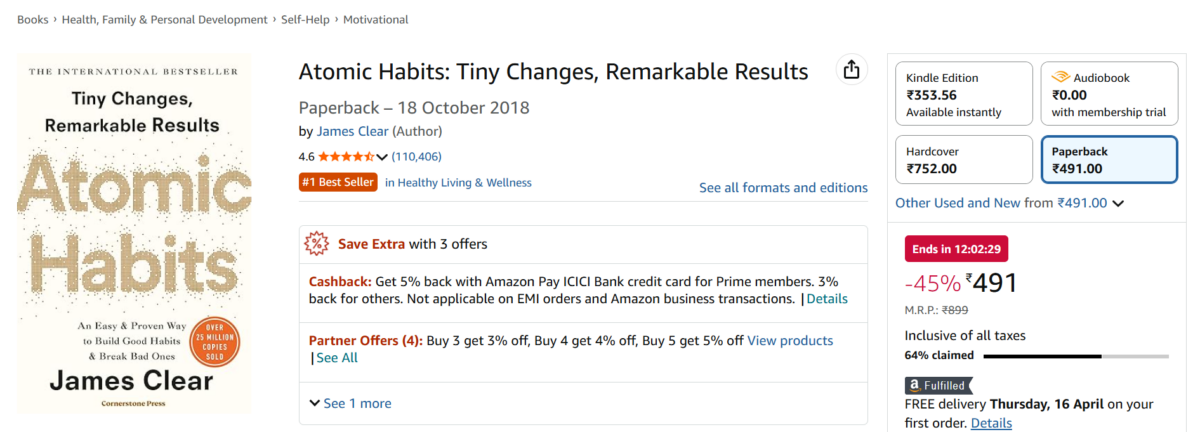Viewport: 1200px width, 432px height.
Task: Click the star rating icons
Action: pos(346,157)
